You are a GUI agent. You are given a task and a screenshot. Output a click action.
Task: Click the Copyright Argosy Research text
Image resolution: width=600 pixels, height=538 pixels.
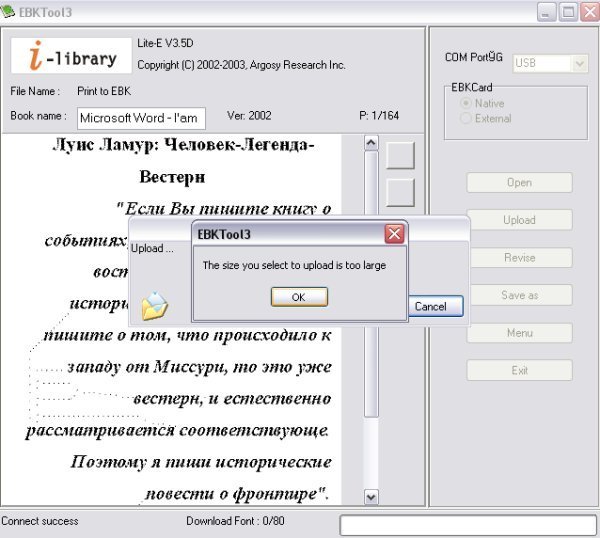pos(241,65)
